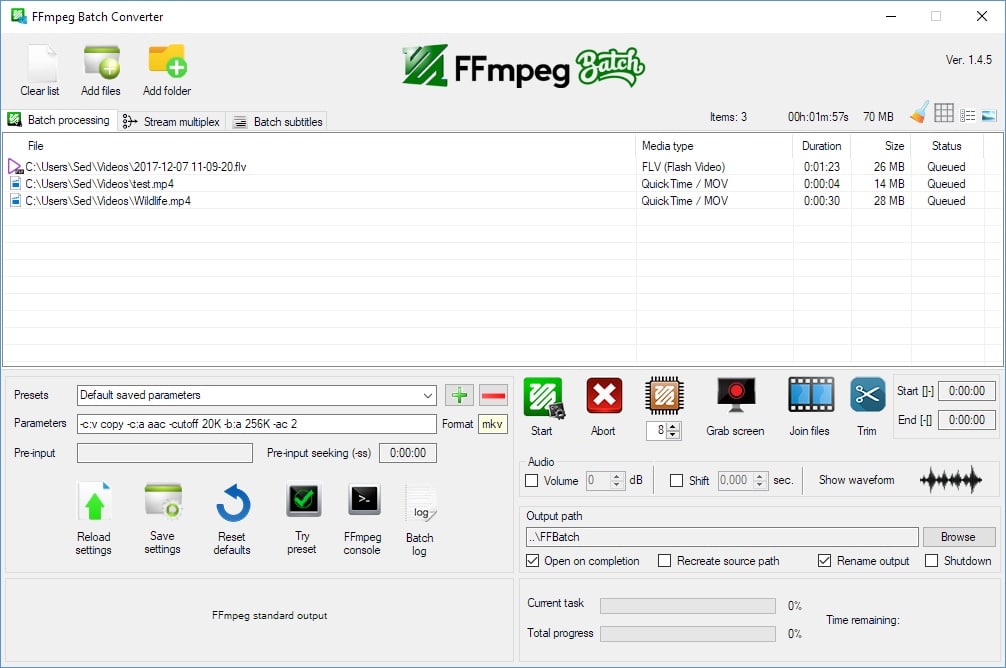
Task: Sort by the Size column header
Action: pyautogui.click(x=881, y=146)
